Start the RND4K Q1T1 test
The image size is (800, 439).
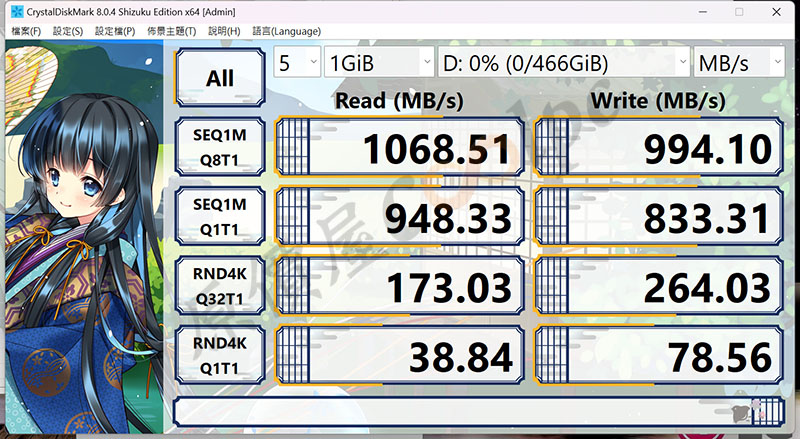click(220, 355)
